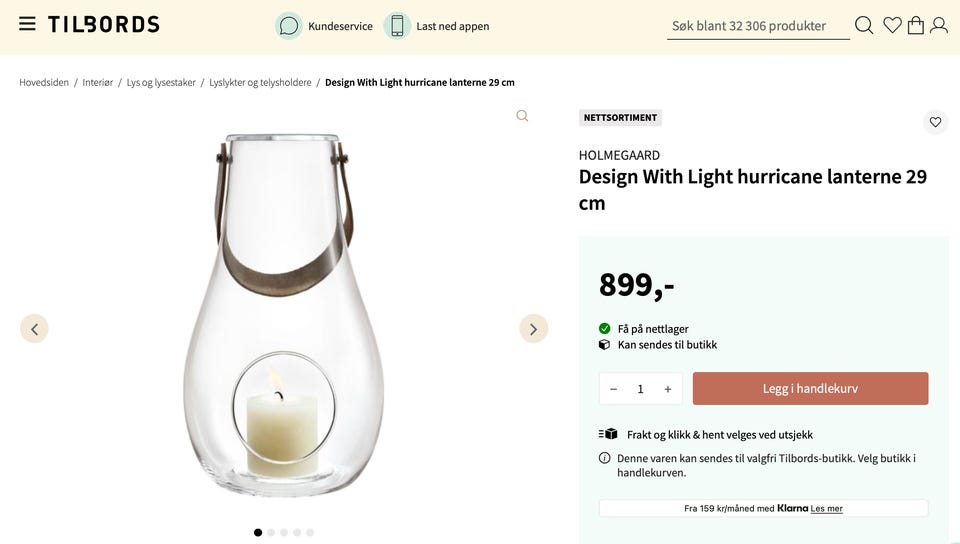Image resolution: width=960 pixels, height=544 pixels.
Task: Go to Interiør breadcrumb
Action: pyautogui.click(x=98, y=83)
